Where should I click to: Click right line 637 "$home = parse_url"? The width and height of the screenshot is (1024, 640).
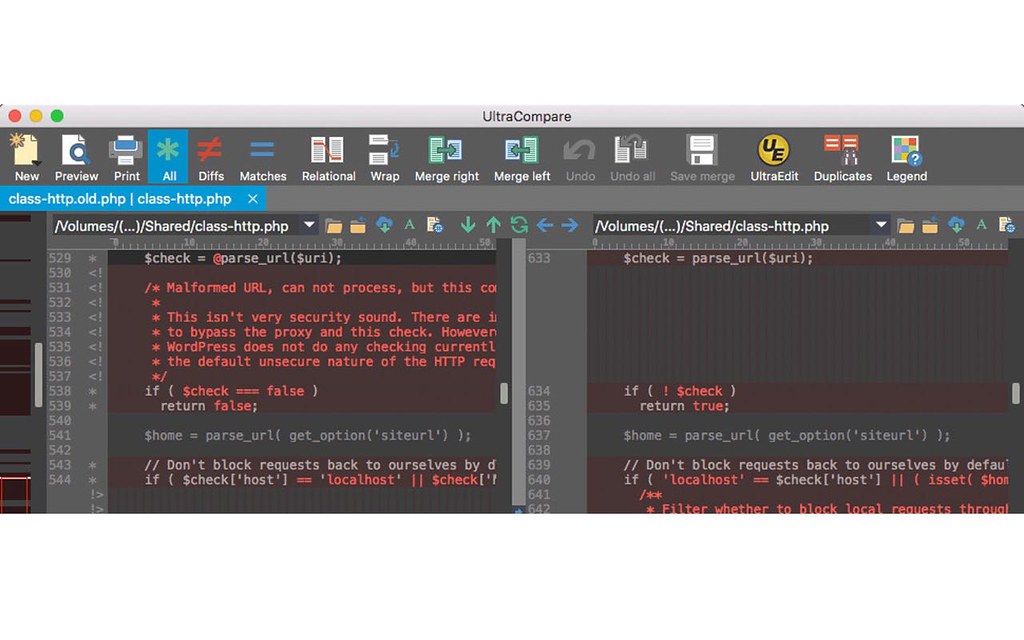coord(787,435)
